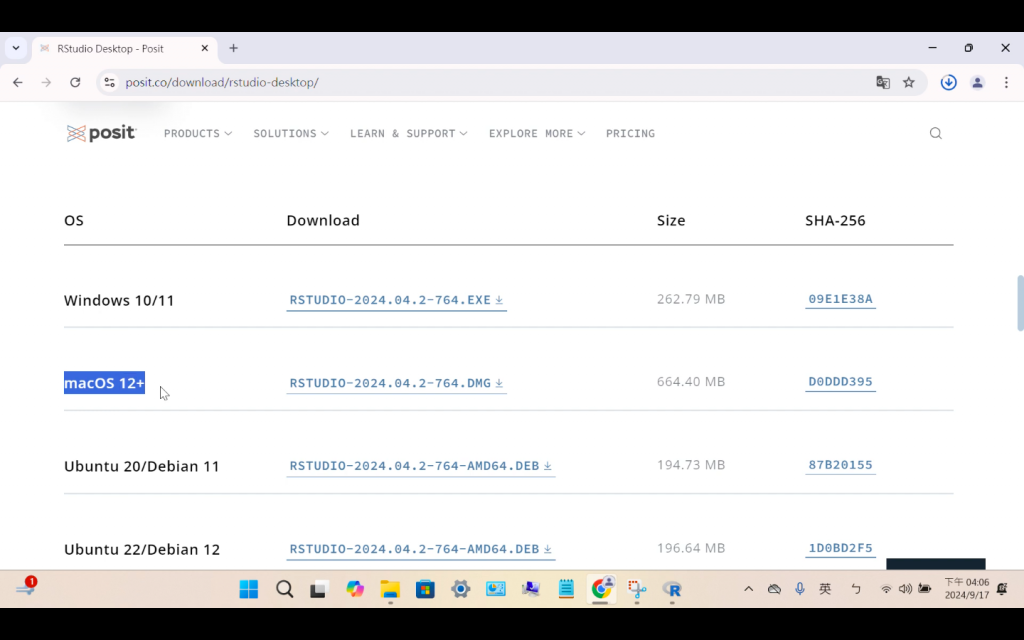1024x640 pixels.
Task: Translate this page icon
Action: tap(883, 82)
